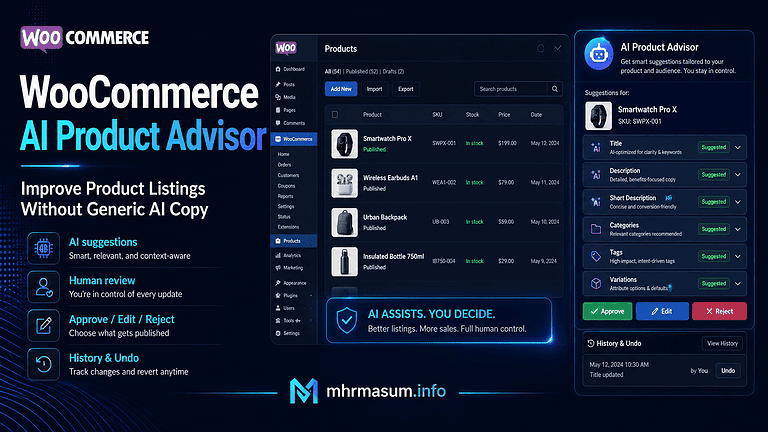The height and width of the screenshot is (432, 768).
Task: Click the Plugins icon in sidebar
Action: (x=278, y=295)
